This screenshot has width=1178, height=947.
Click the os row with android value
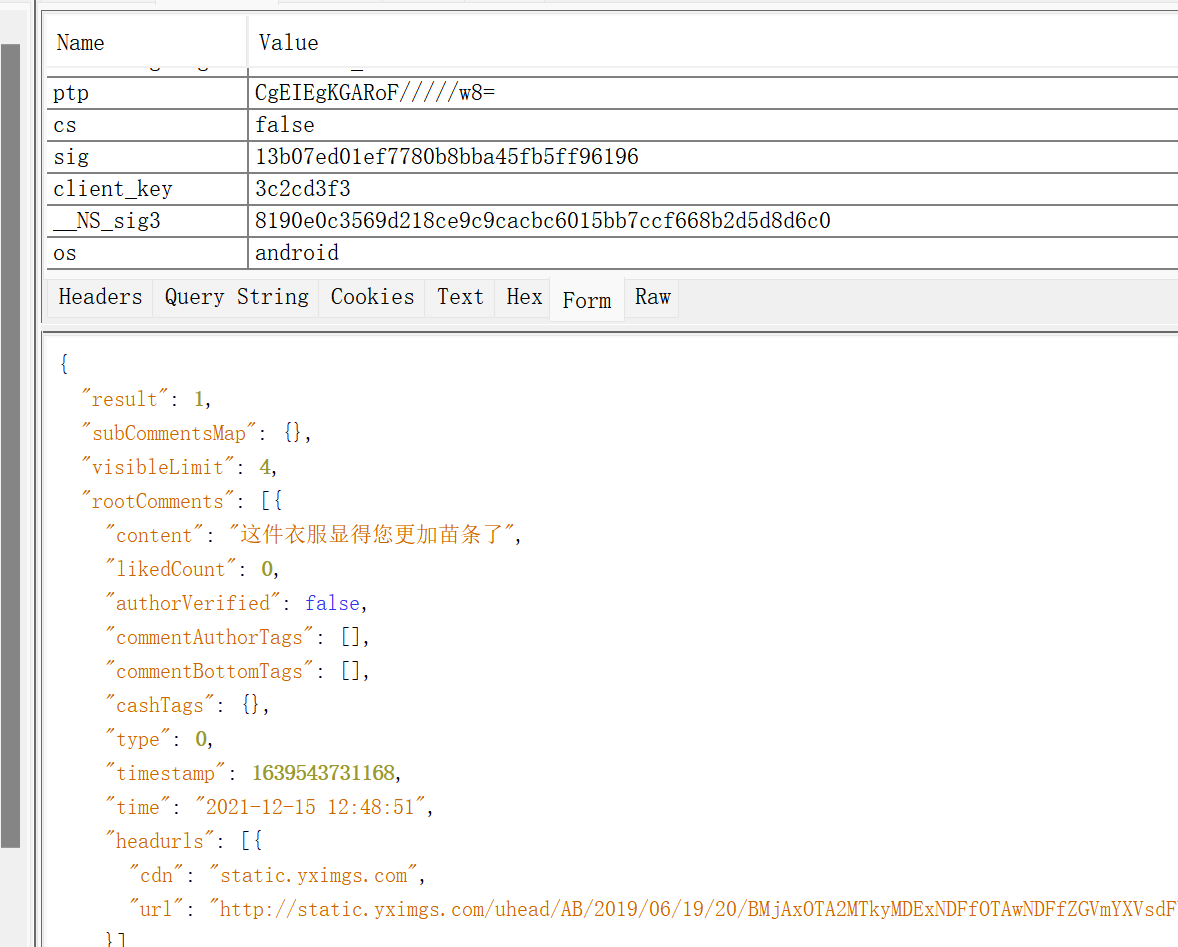pos(297,253)
